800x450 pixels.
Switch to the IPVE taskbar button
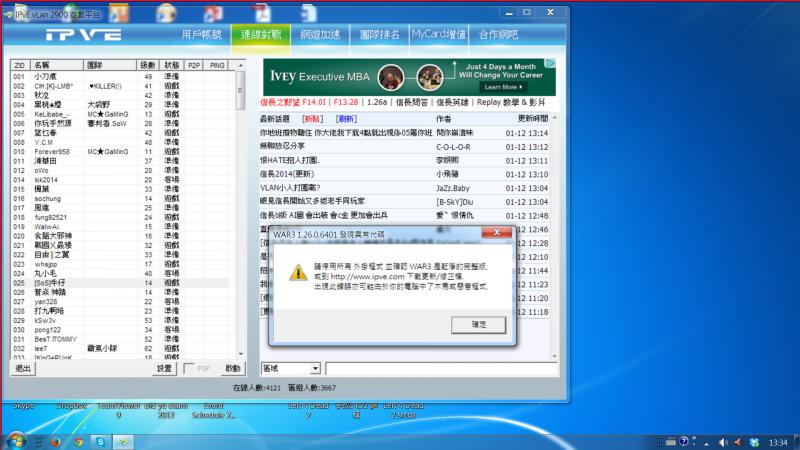click(x=123, y=442)
